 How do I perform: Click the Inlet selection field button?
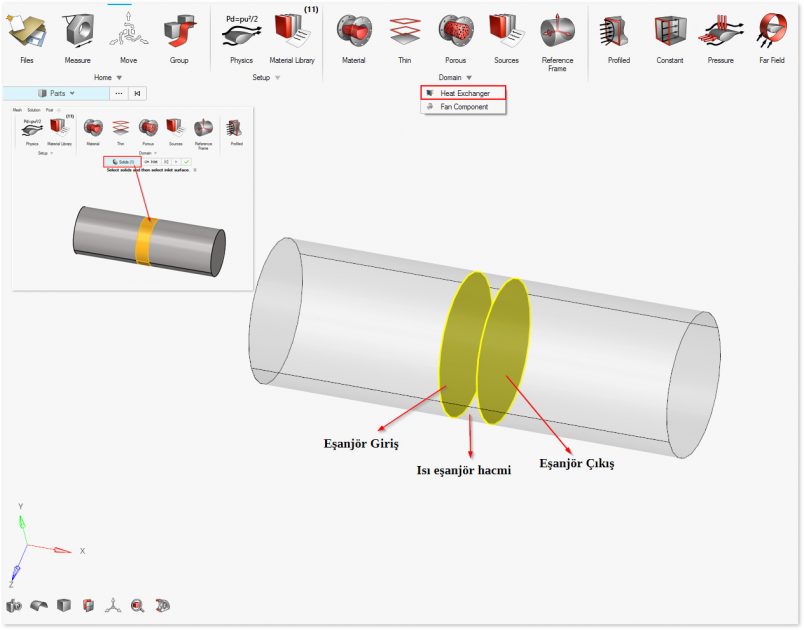(152, 161)
